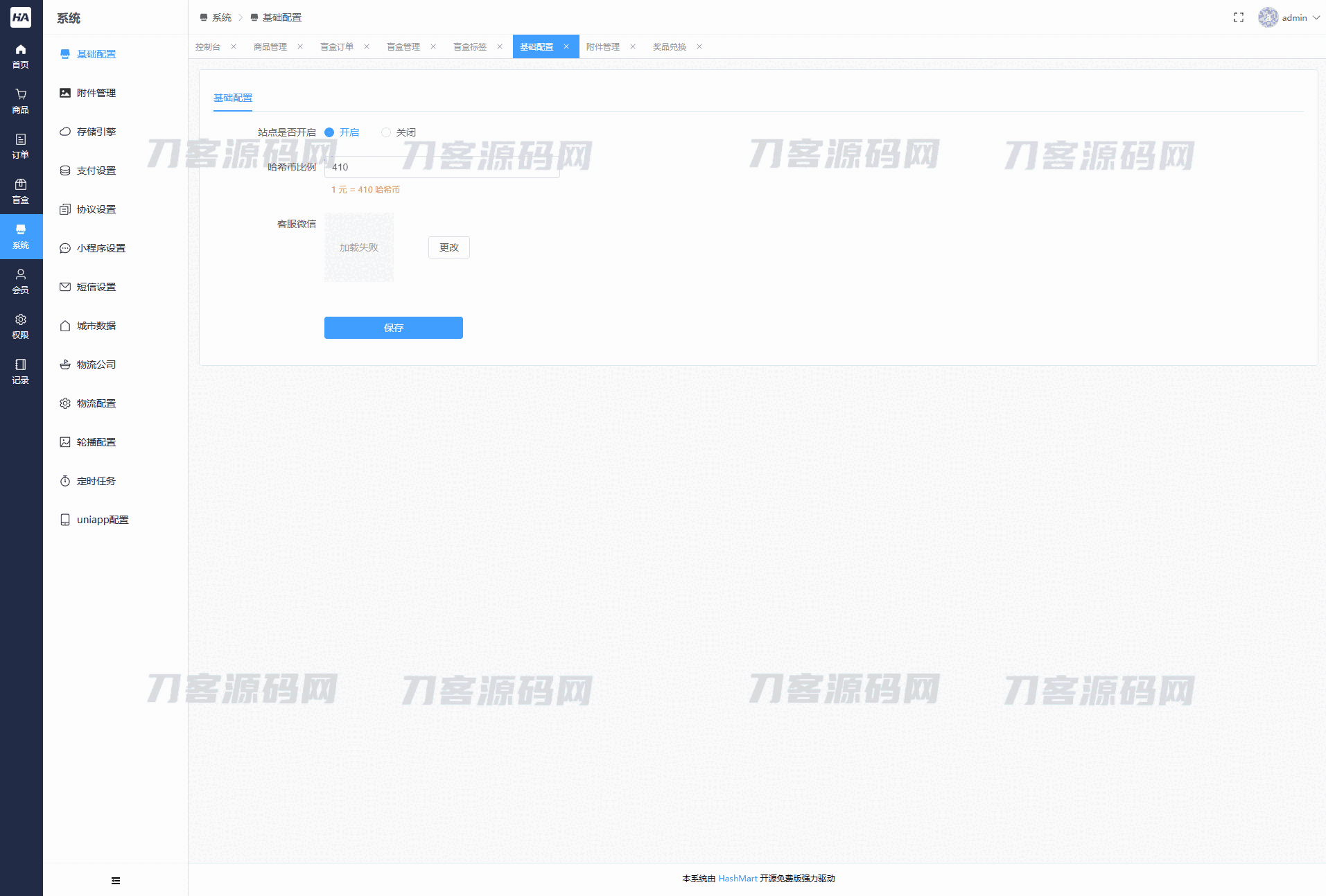Set site status to 关闭

click(x=399, y=132)
